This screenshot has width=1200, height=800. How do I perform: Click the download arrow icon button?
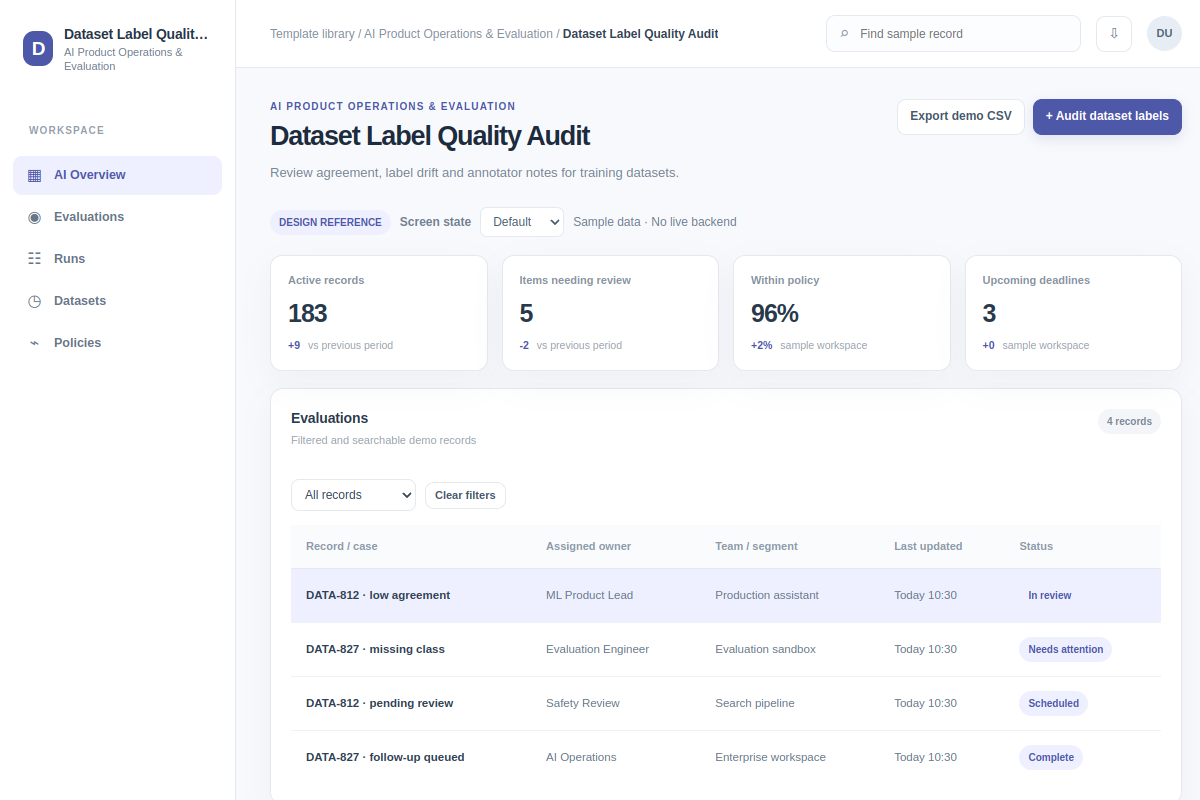click(1114, 33)
